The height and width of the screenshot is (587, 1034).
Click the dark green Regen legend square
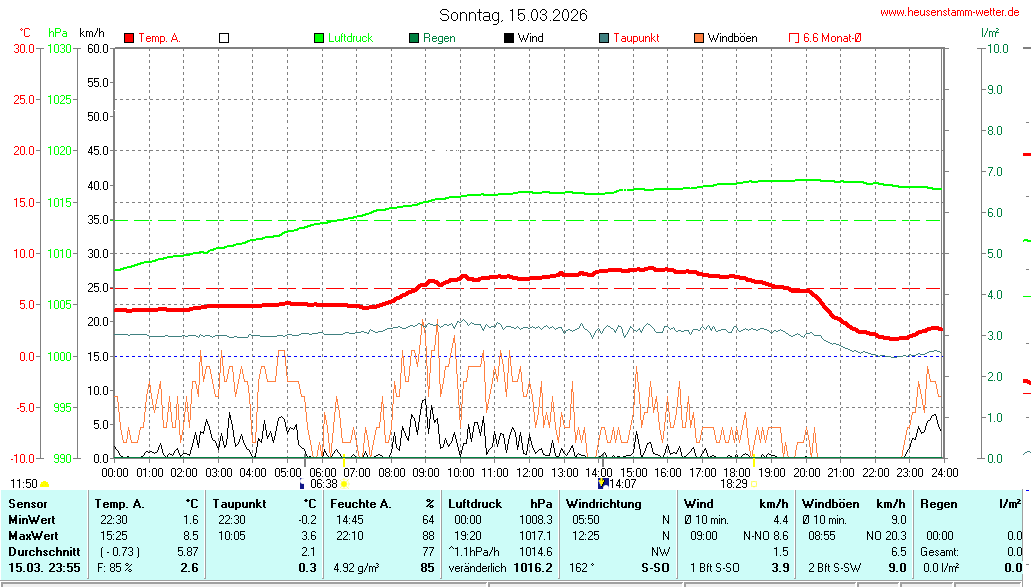tap(414, 38)
